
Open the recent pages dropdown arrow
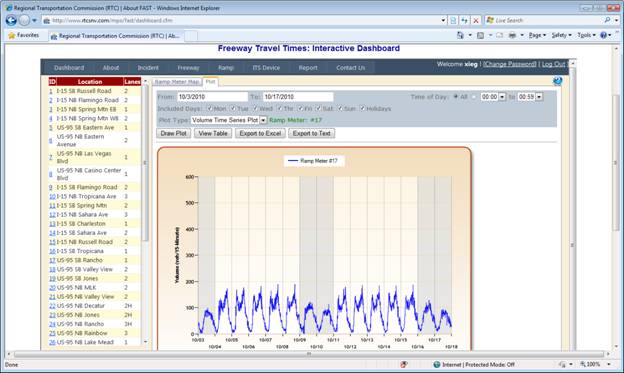pyautogui.click(x=35, y=20)
